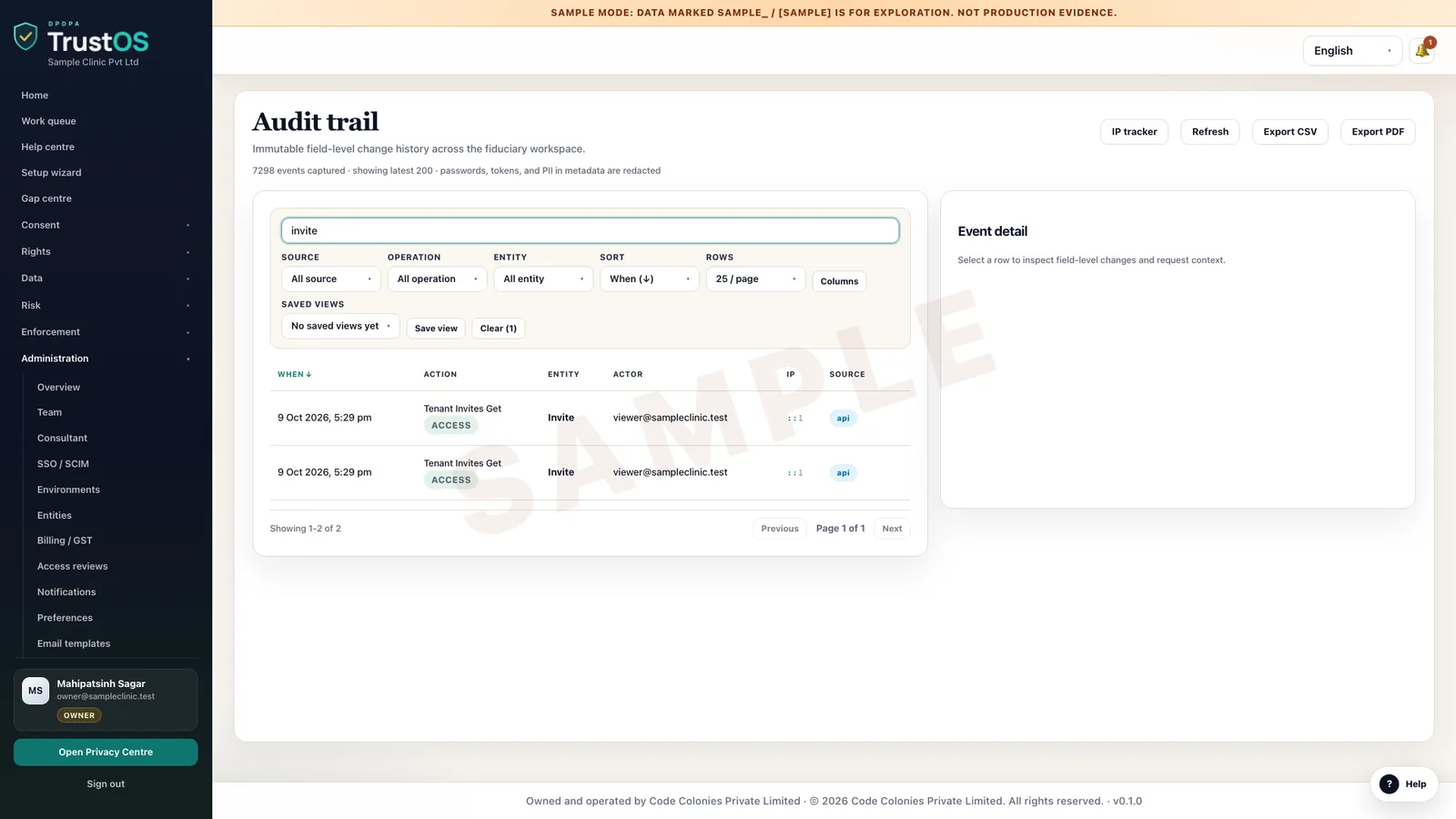Open the Help question mark button
Viewport: 1456px width, 819px height.
tap(1404, 784)
